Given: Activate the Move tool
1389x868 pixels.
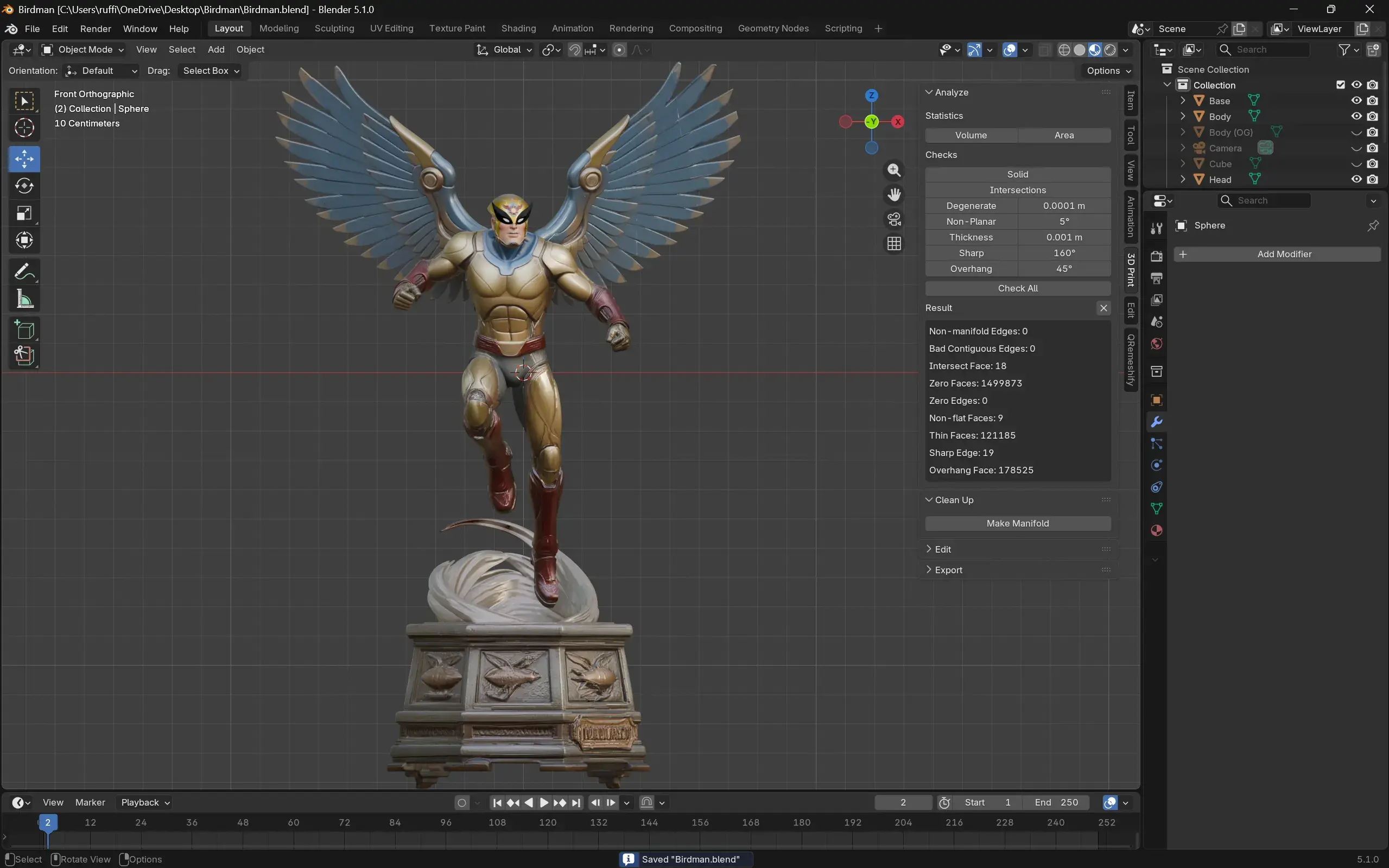Looking at the screenshot, I should click(24, 159).
